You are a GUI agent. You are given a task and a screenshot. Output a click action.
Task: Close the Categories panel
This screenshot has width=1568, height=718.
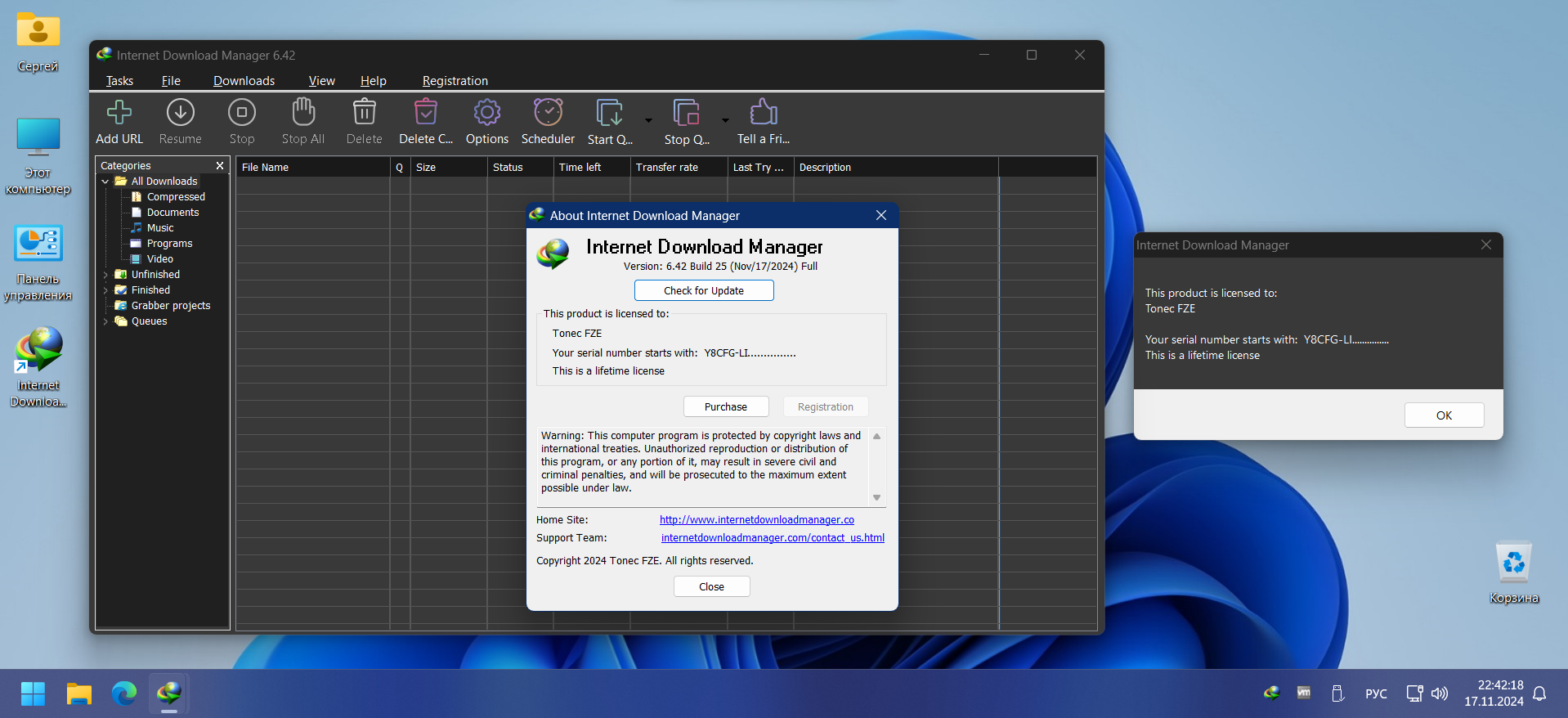point(220,165)
